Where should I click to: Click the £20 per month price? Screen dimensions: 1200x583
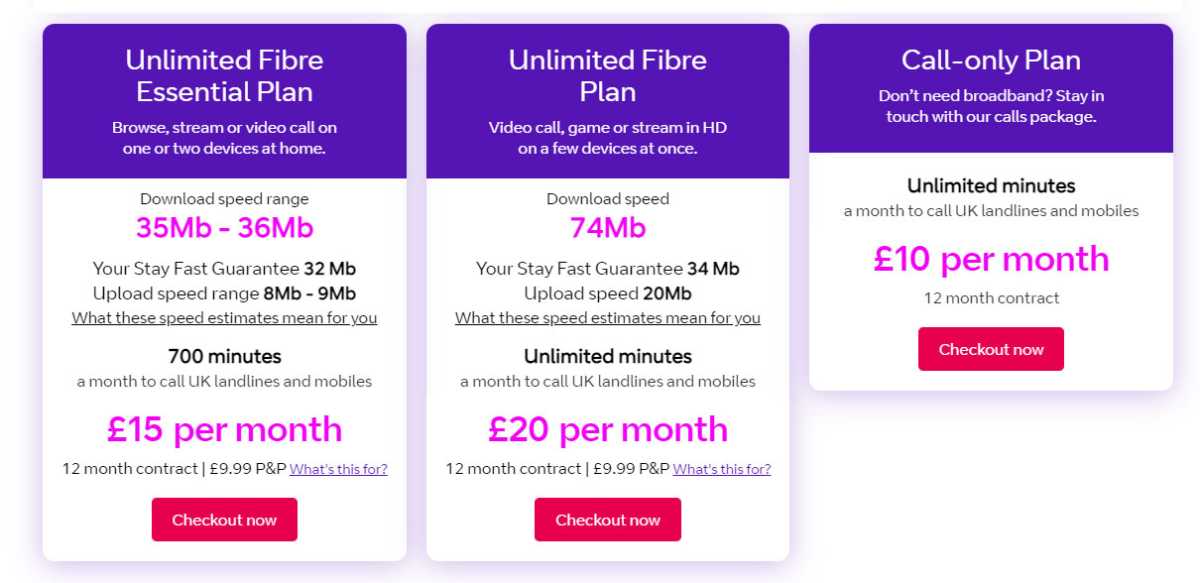tap(608, 429)
